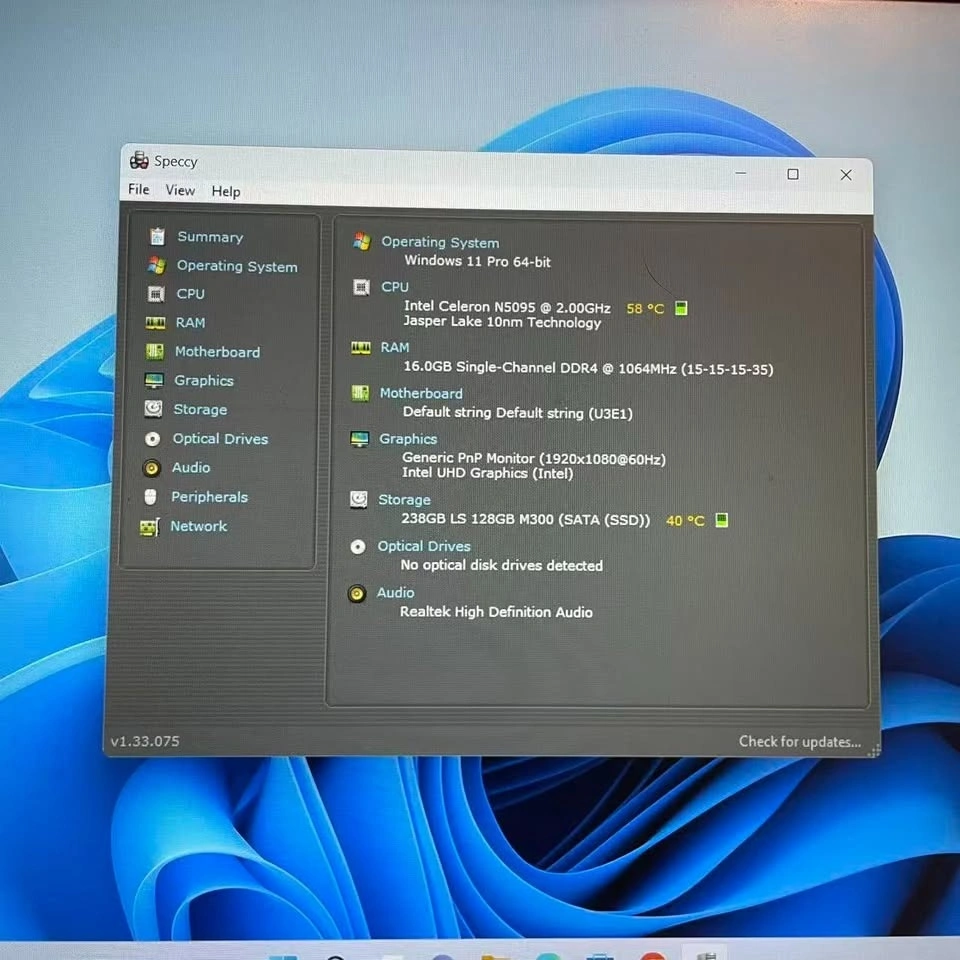Click the Summary icon in sidebar
This screenshot has height=960, width=960.
157,237
